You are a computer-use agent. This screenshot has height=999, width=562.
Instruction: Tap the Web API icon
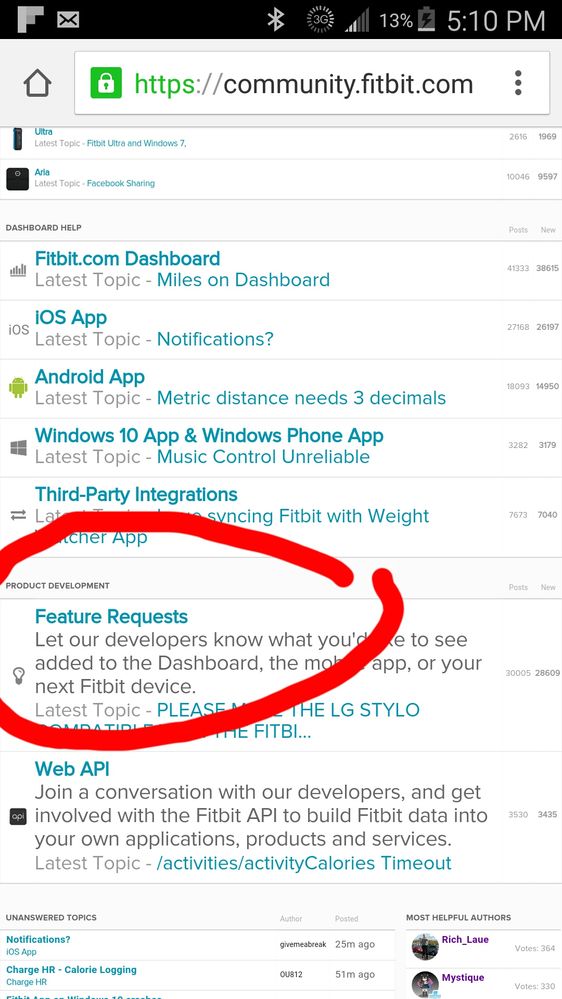click(x=18, y=816)
